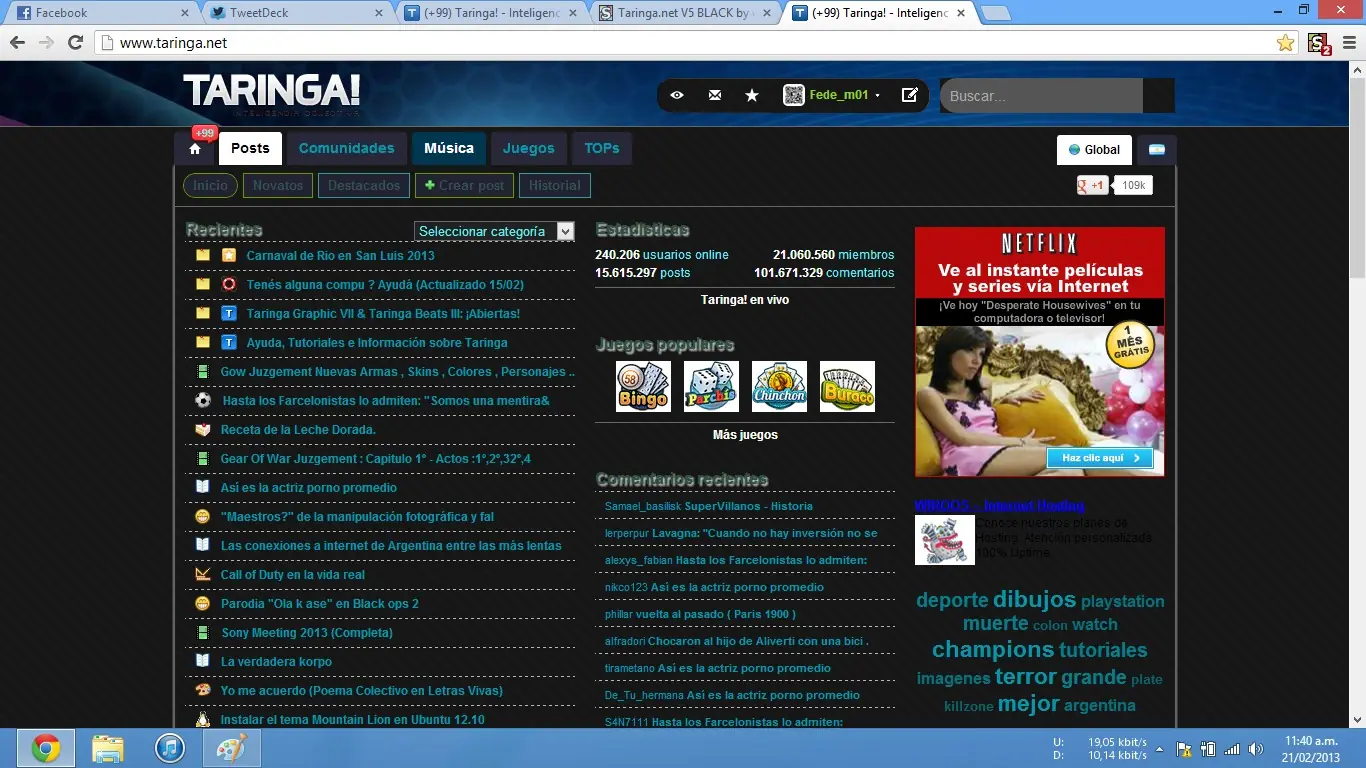
Task: Open the Bingo game icon
Action: click(643, 386)
